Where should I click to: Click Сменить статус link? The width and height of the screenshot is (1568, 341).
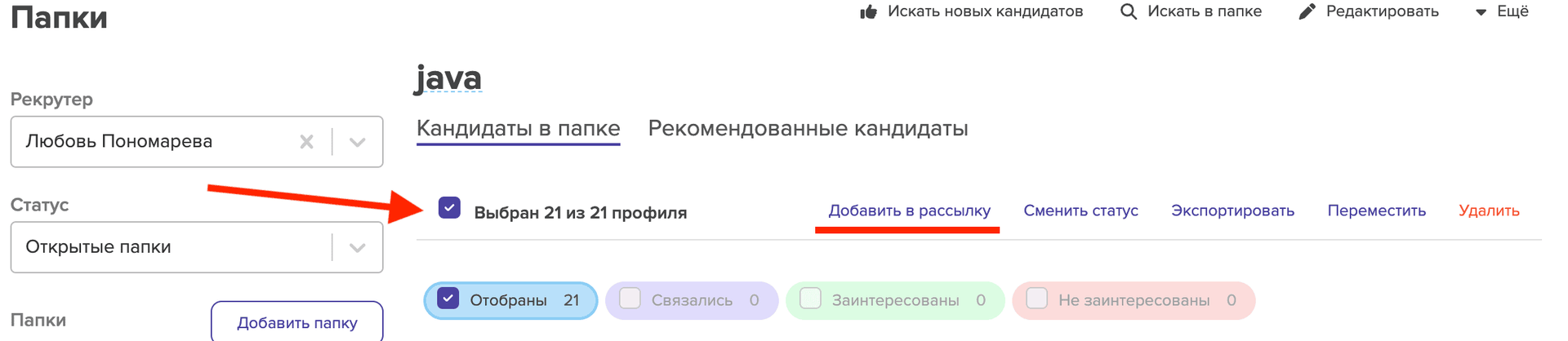click(x=1080, y=210)
